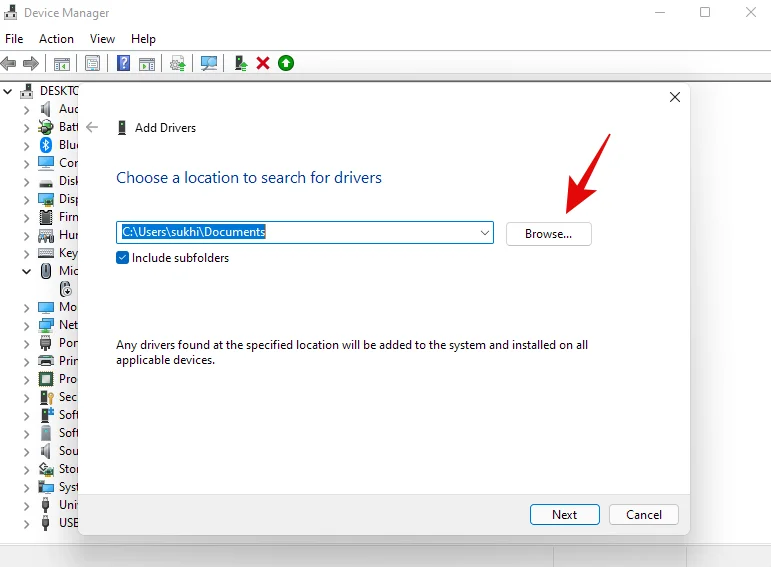This screenshot has width=771, height=567.
Task: Click the Batteries category icon
Action: tap(46, 127)
